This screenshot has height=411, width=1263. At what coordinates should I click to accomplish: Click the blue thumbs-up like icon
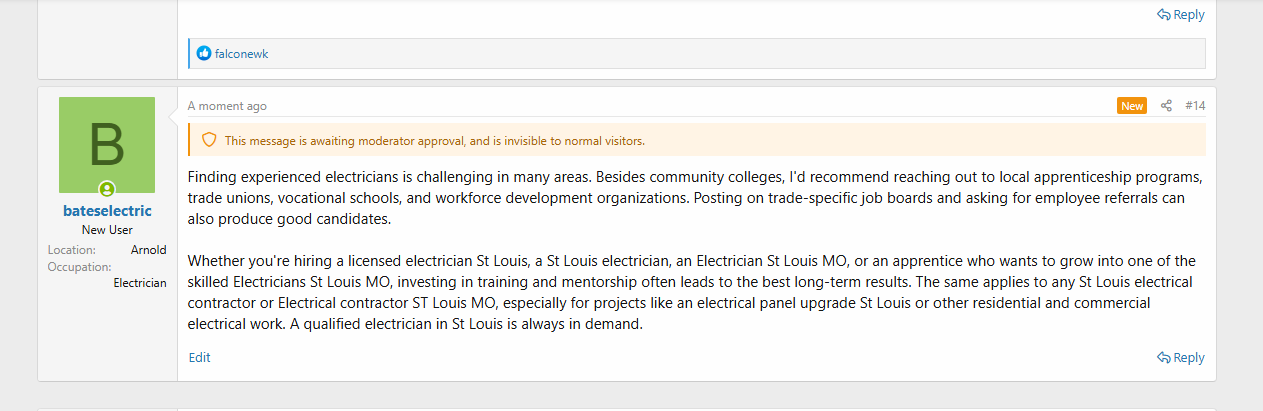204,54
